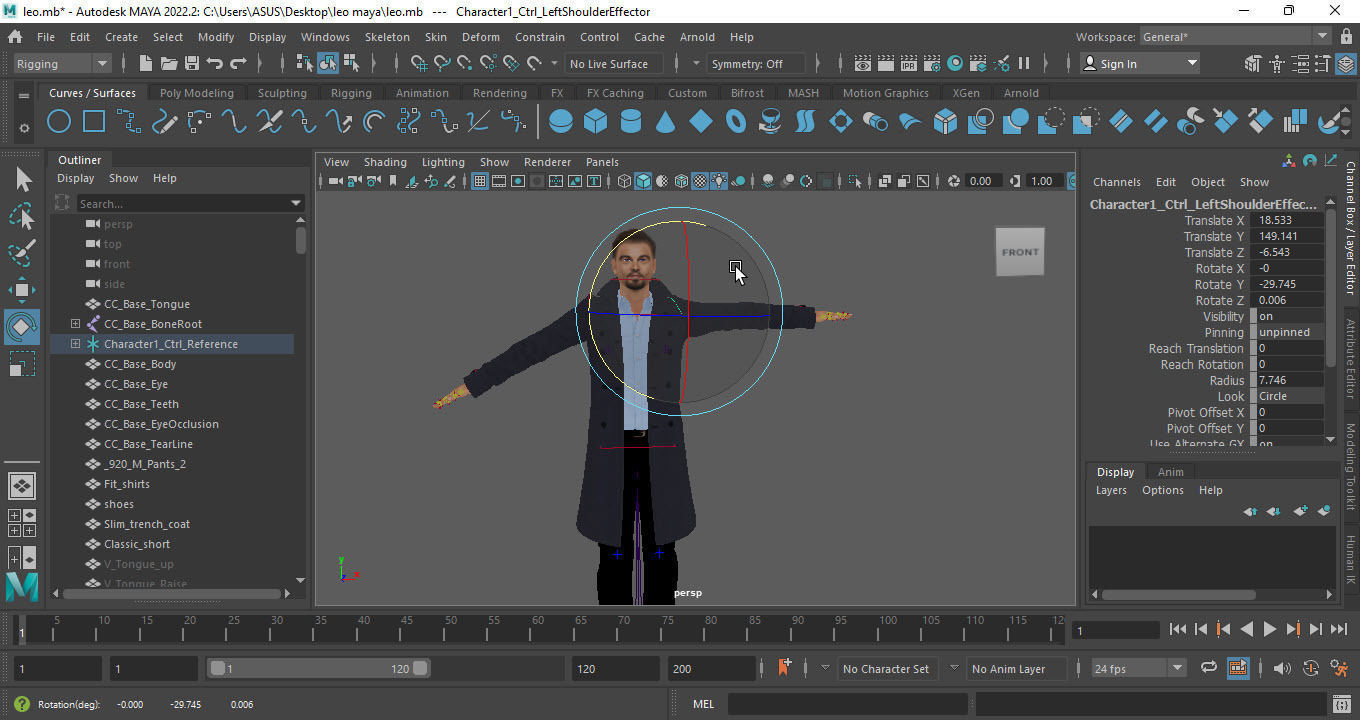Click the play backwards button

tap(1246, 629)
